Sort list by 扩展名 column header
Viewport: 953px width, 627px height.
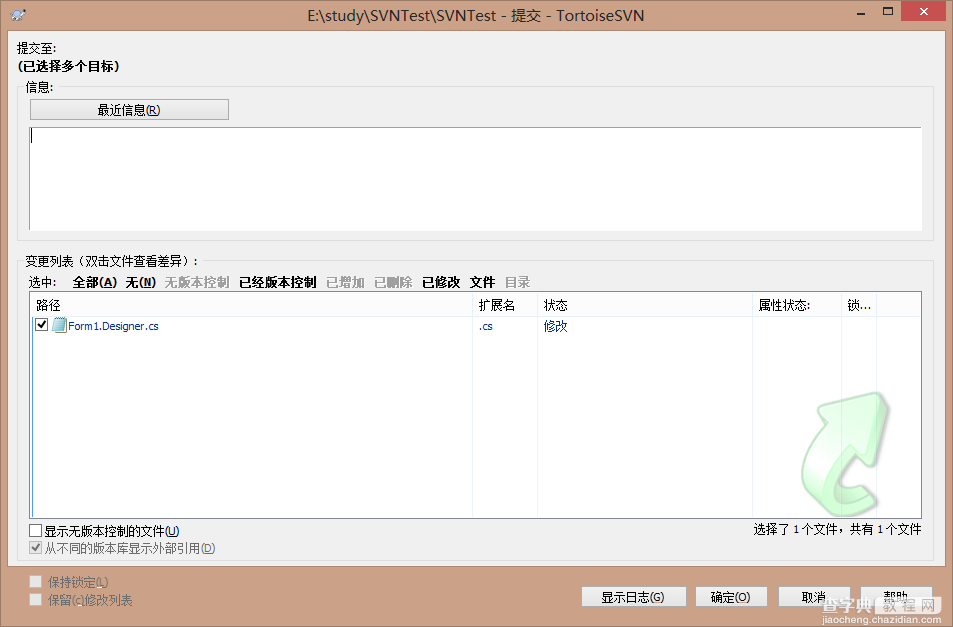pyautogui.click(x=505, y=305)
